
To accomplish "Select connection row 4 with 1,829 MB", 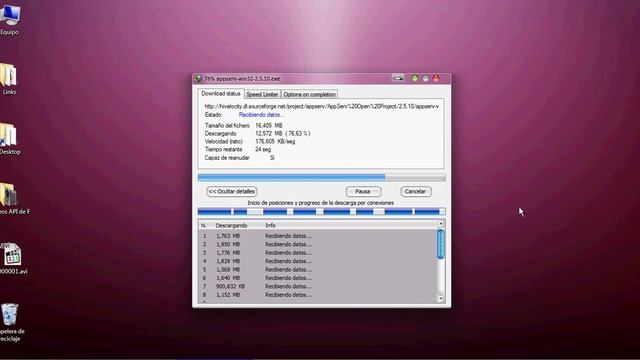I will click(x=318, y=261).
